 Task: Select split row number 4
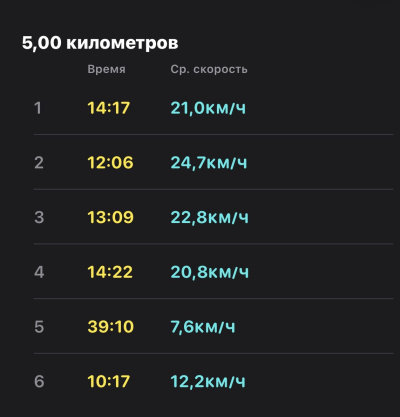213,272
